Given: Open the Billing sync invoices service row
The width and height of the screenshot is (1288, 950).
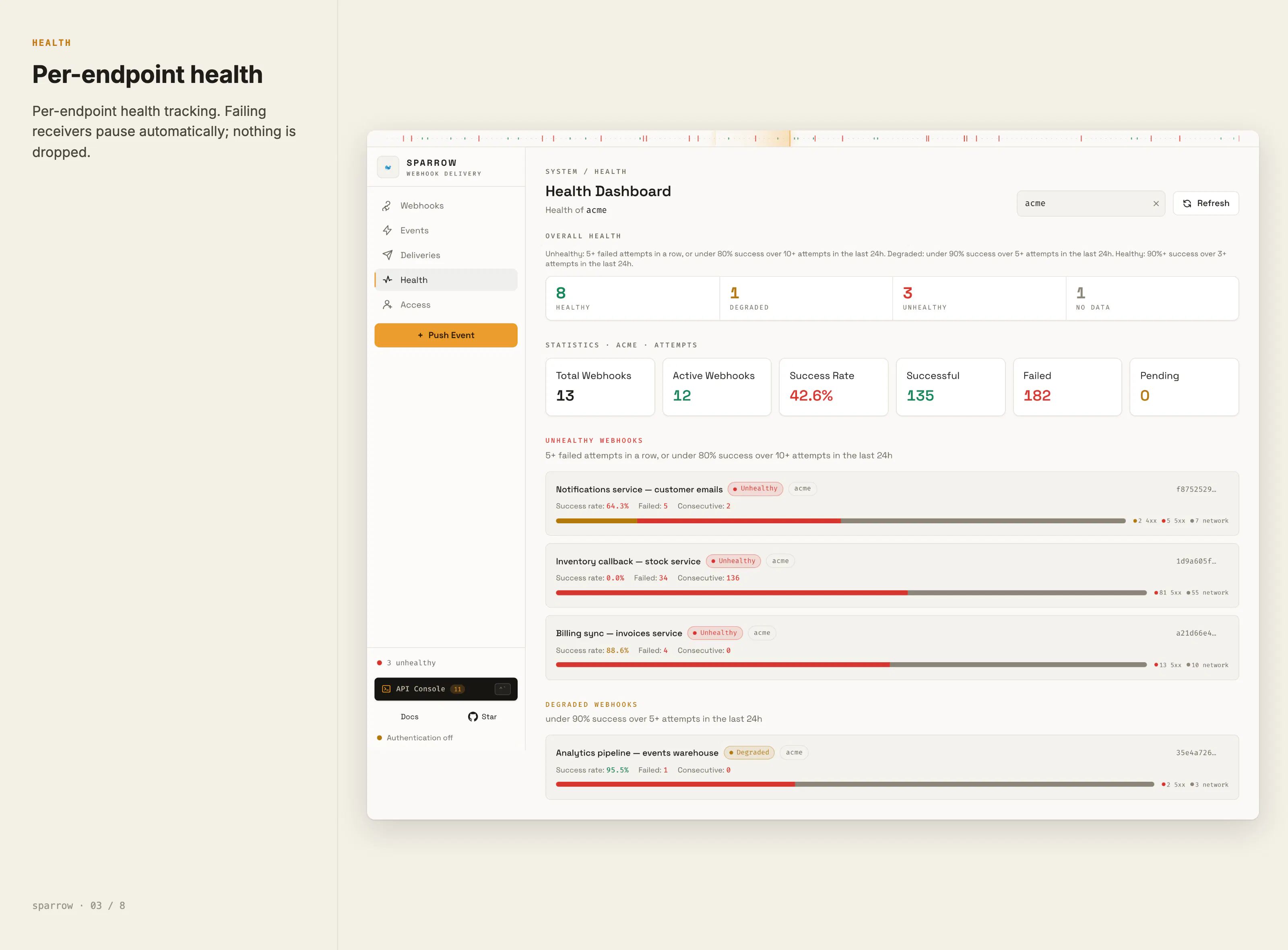Looking at the screenshot, I should (x=892, y=648).
